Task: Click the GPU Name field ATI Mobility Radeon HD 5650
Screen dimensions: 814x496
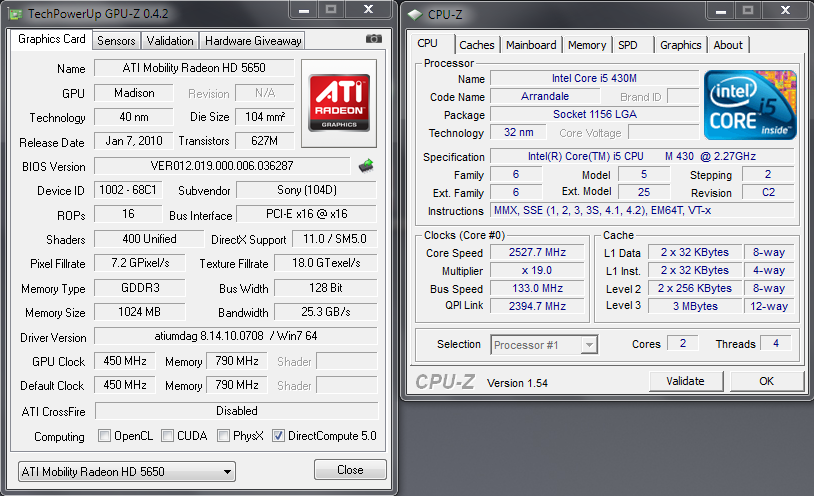Action: (x=194, y=68)
